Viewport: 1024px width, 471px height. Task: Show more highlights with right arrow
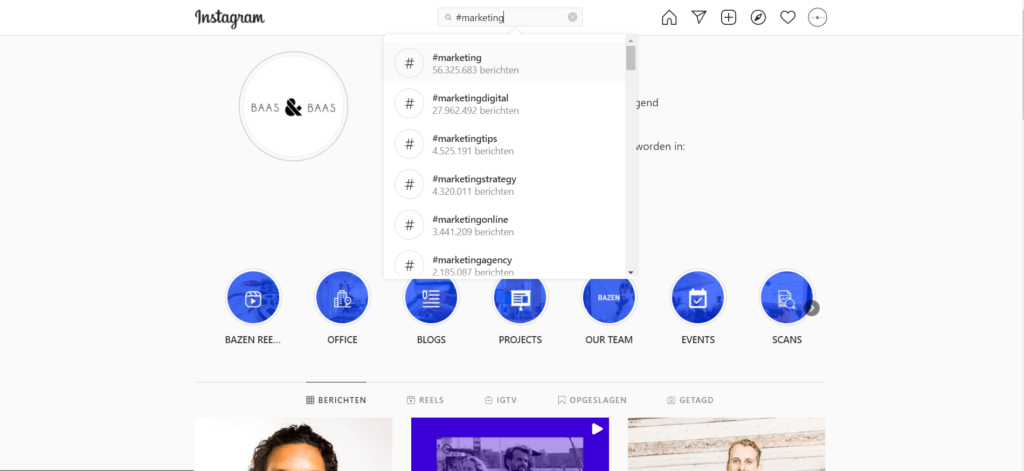812,308
